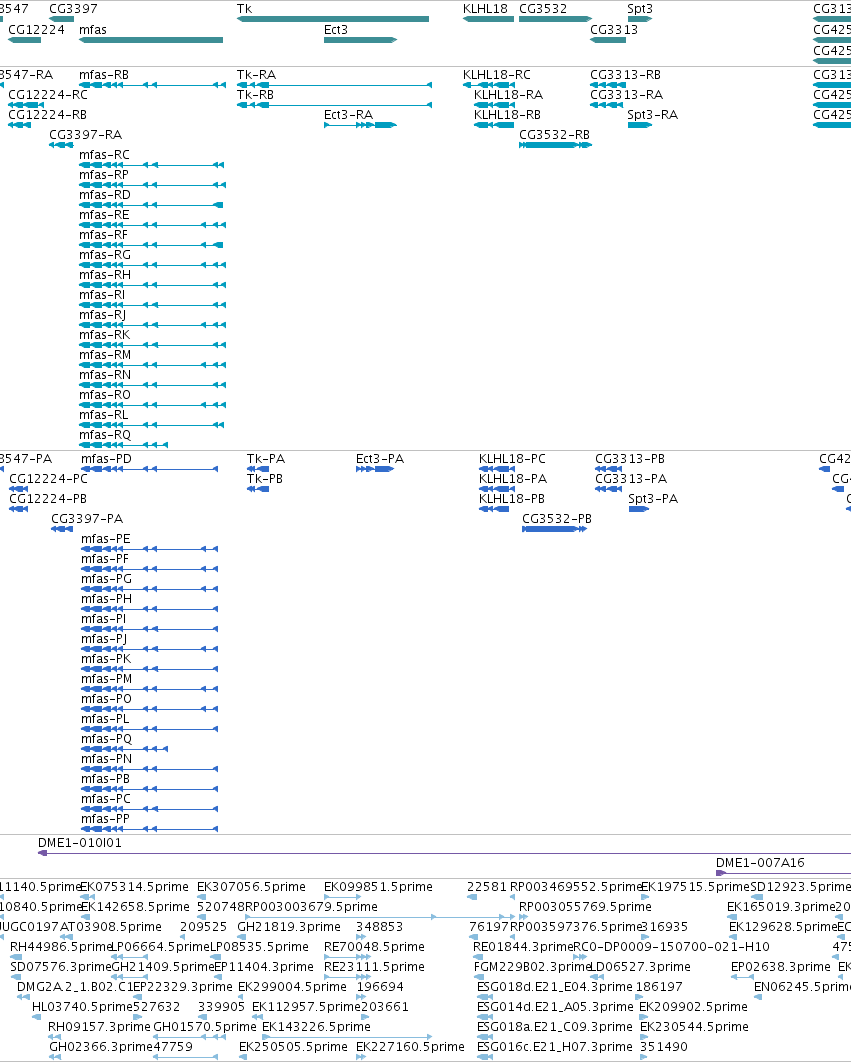Select the Tk gene bar
Image resolution: width=851 pixels, height=1062 pixels.
coord(333,19)
